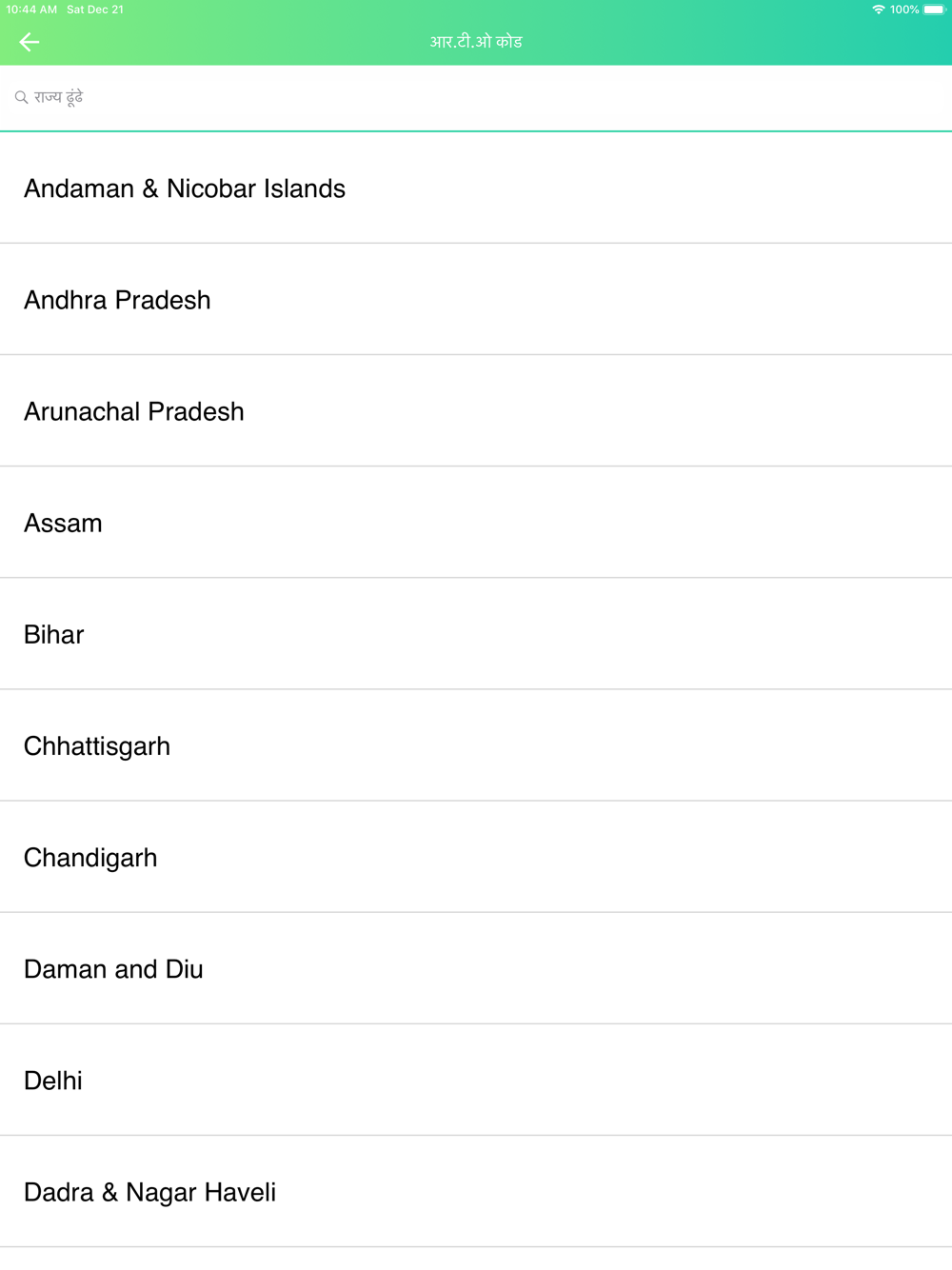The image size is (952, 1270).
Task: Tap the battery status icon
Action: click(935, 10)
